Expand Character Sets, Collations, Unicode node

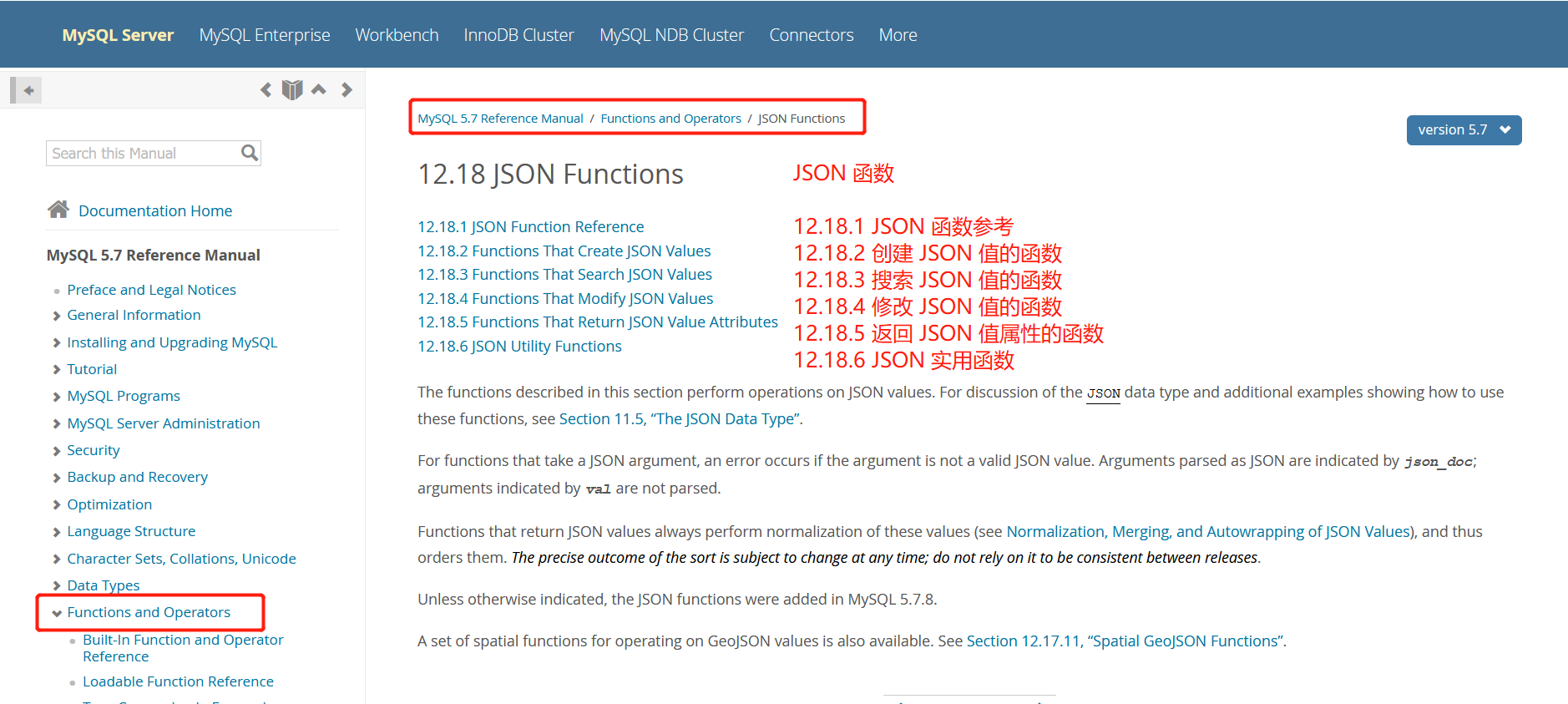point(57,560)
